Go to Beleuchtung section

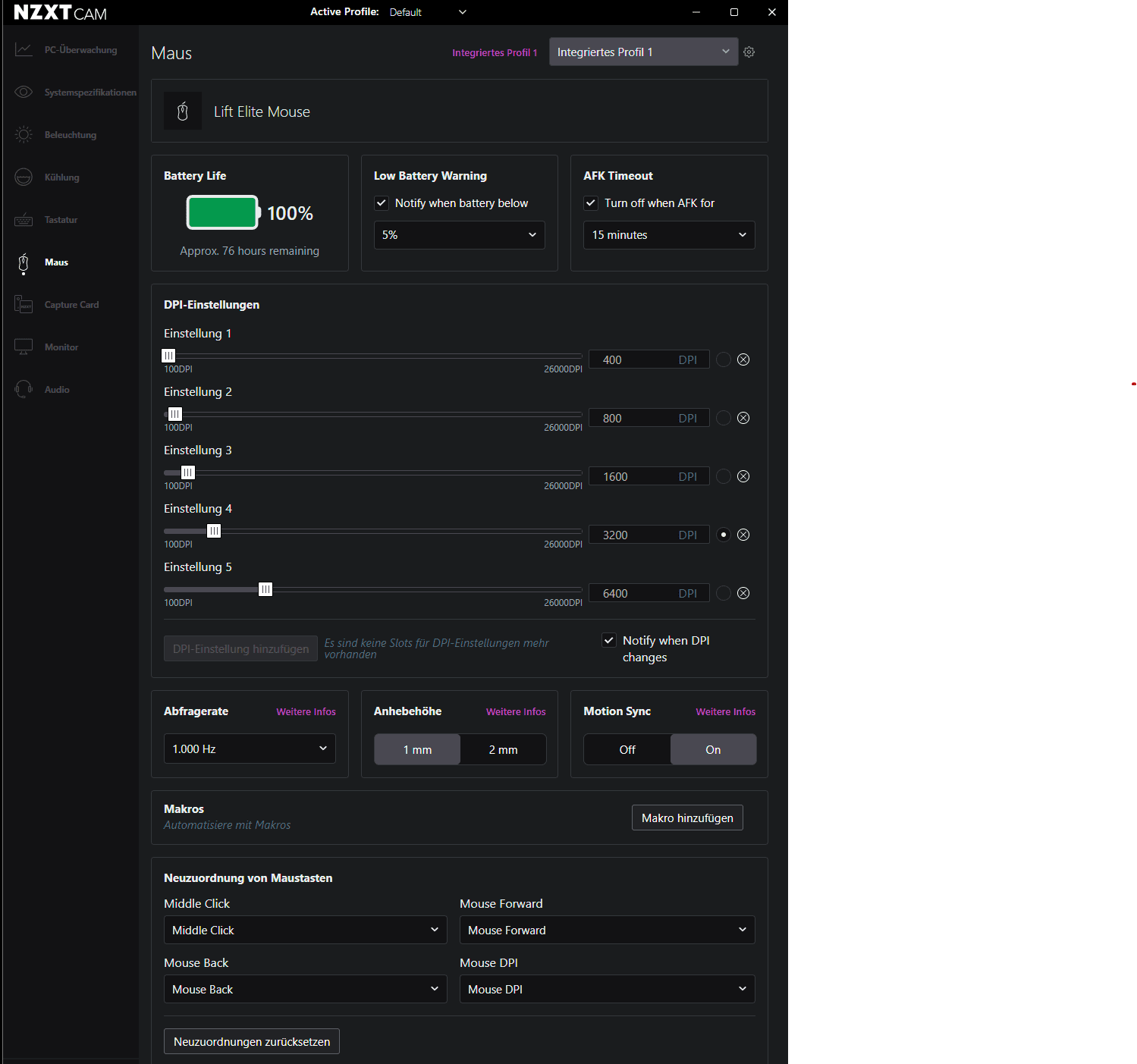point(71,135)
